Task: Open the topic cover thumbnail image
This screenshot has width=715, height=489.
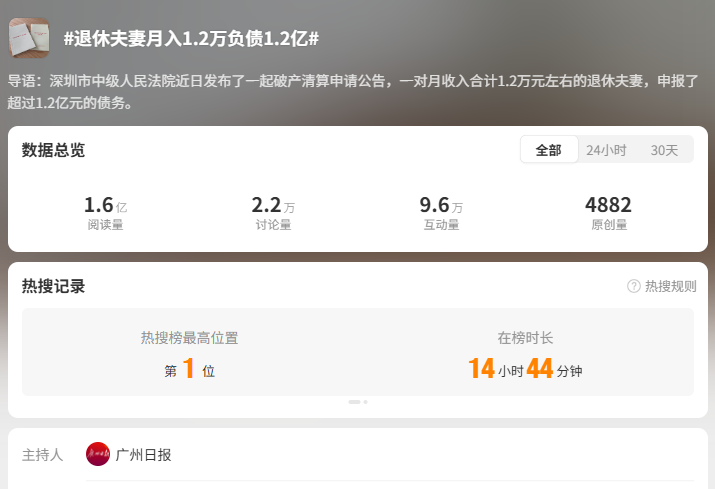Action: [29, 38]
